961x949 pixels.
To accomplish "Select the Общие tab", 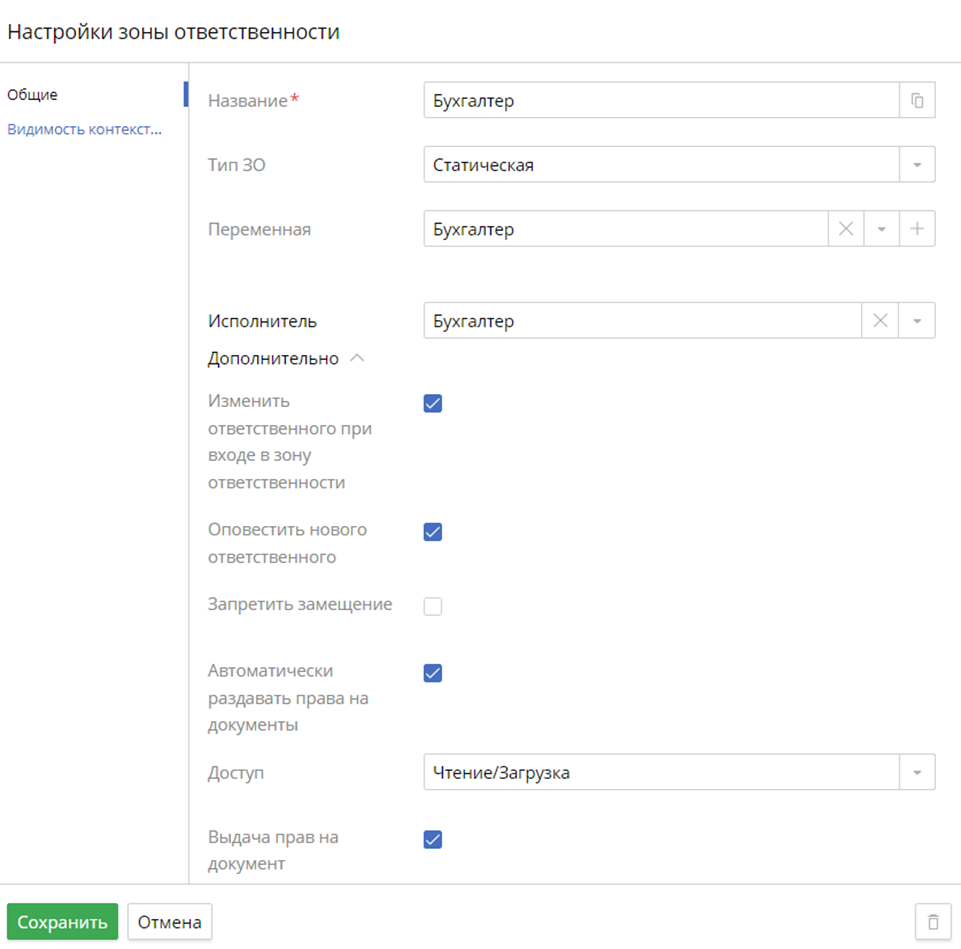I will pyautogui.click(x=33, y=95).
